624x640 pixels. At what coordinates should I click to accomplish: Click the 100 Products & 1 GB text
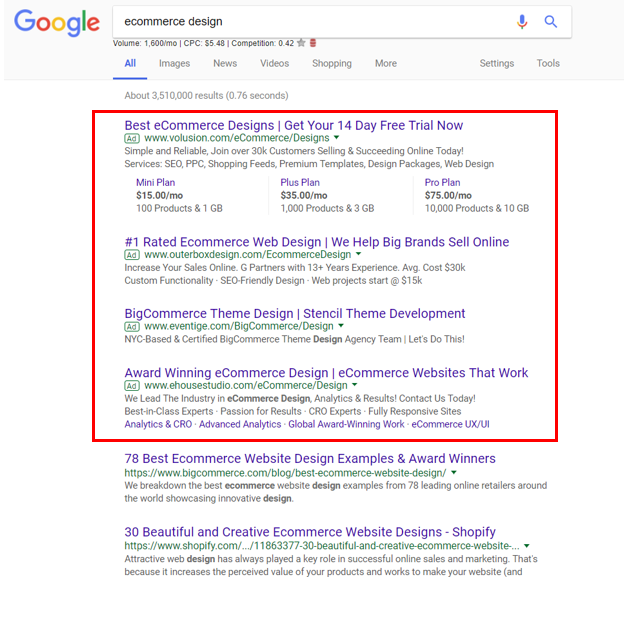(179, 209)
